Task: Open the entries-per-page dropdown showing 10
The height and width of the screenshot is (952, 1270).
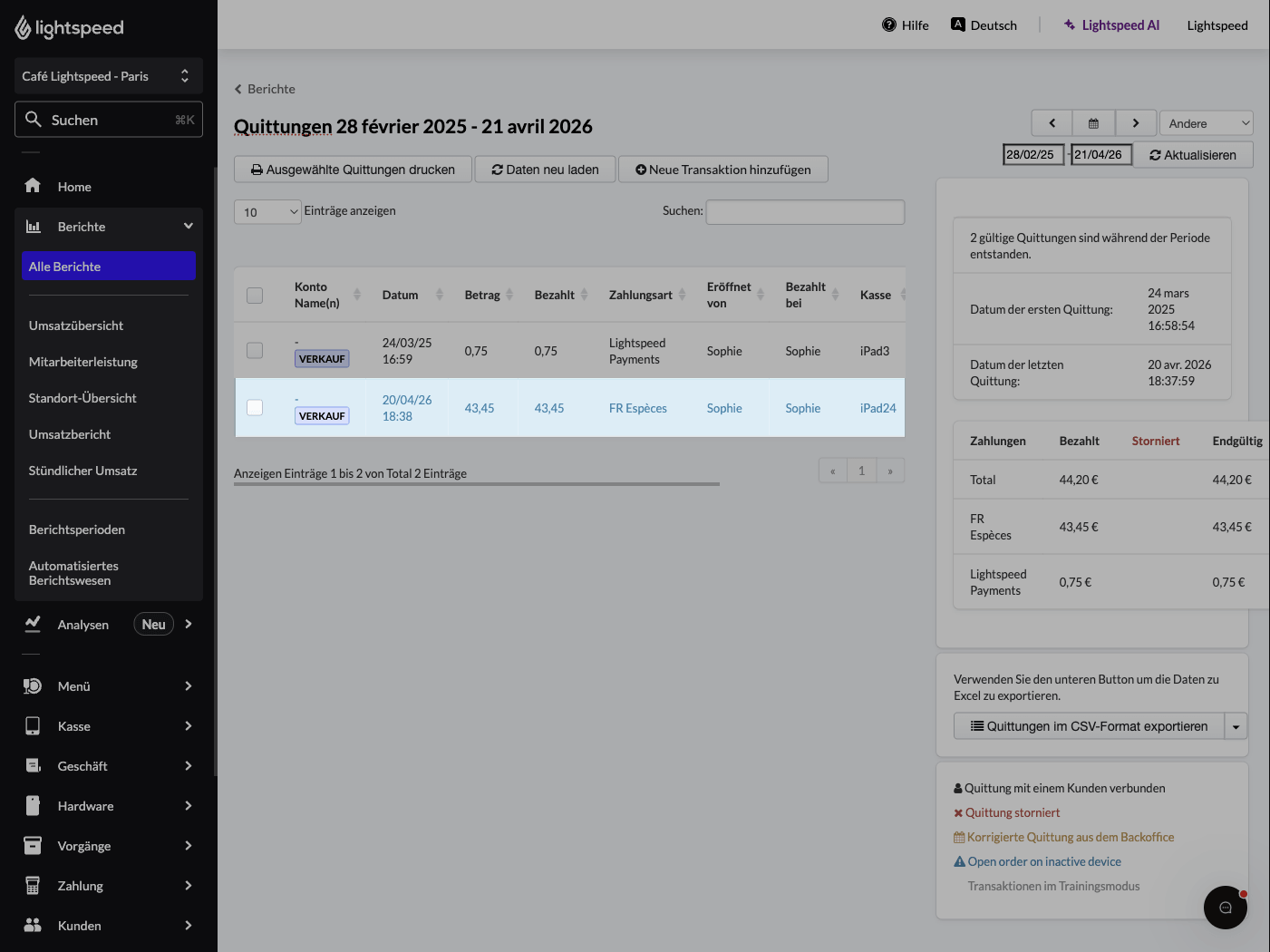Action: tap(267, 212)
